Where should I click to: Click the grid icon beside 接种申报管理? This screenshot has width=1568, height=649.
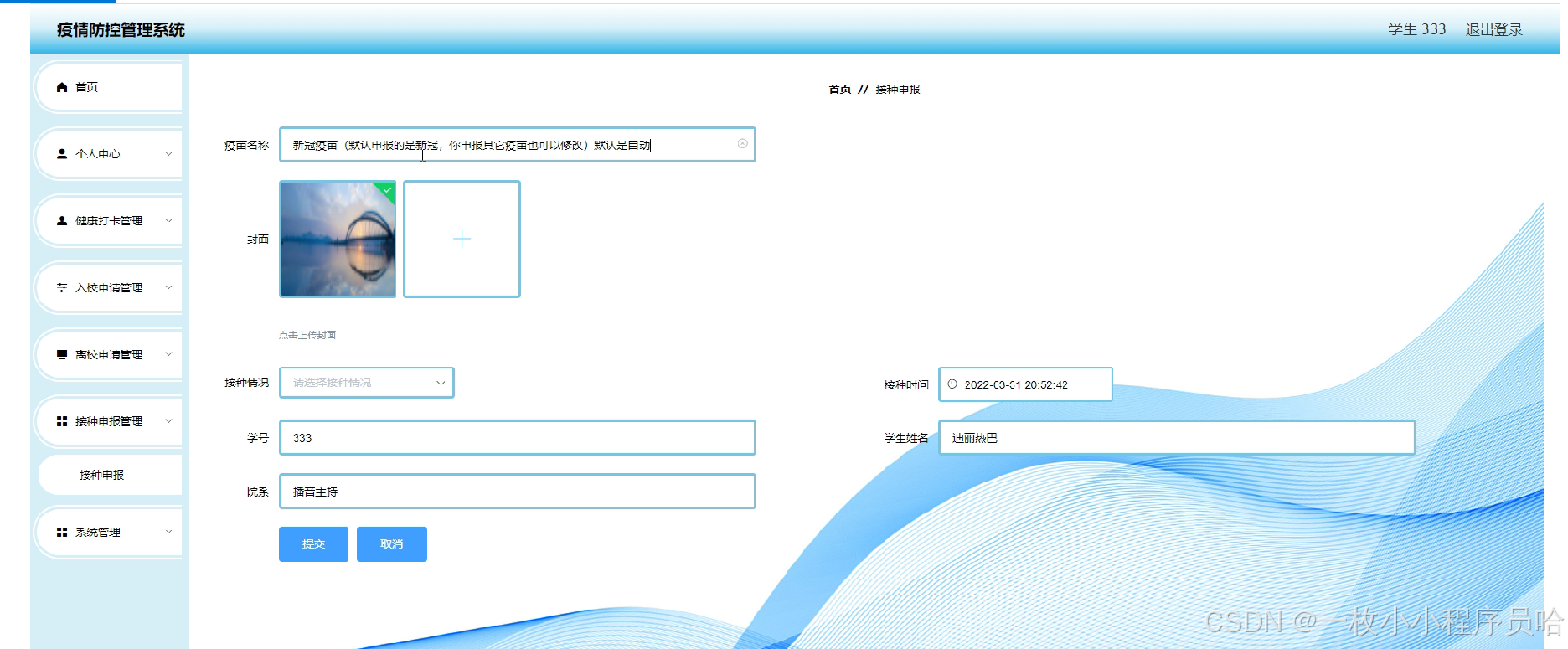click(x=62, y=421)
